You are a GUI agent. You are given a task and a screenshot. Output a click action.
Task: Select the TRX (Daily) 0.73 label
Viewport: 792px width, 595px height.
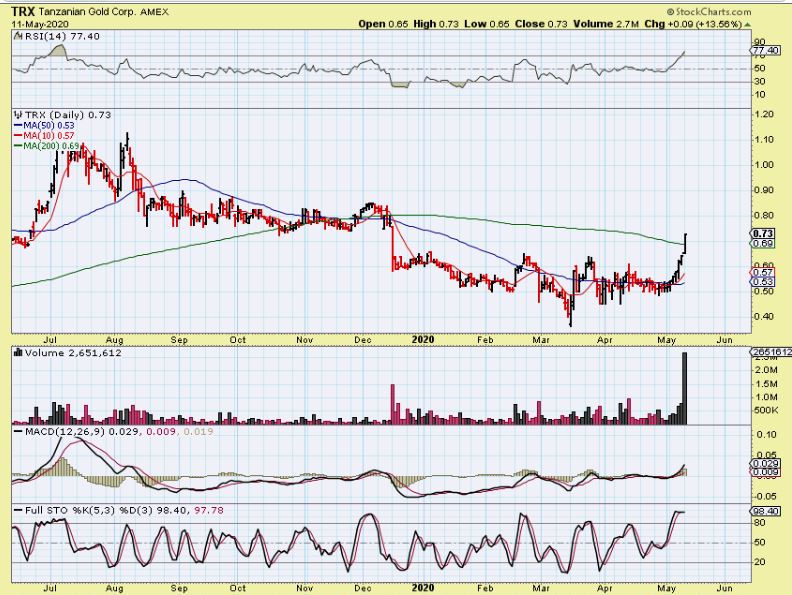pyautogui.click(x=68, y=115)
